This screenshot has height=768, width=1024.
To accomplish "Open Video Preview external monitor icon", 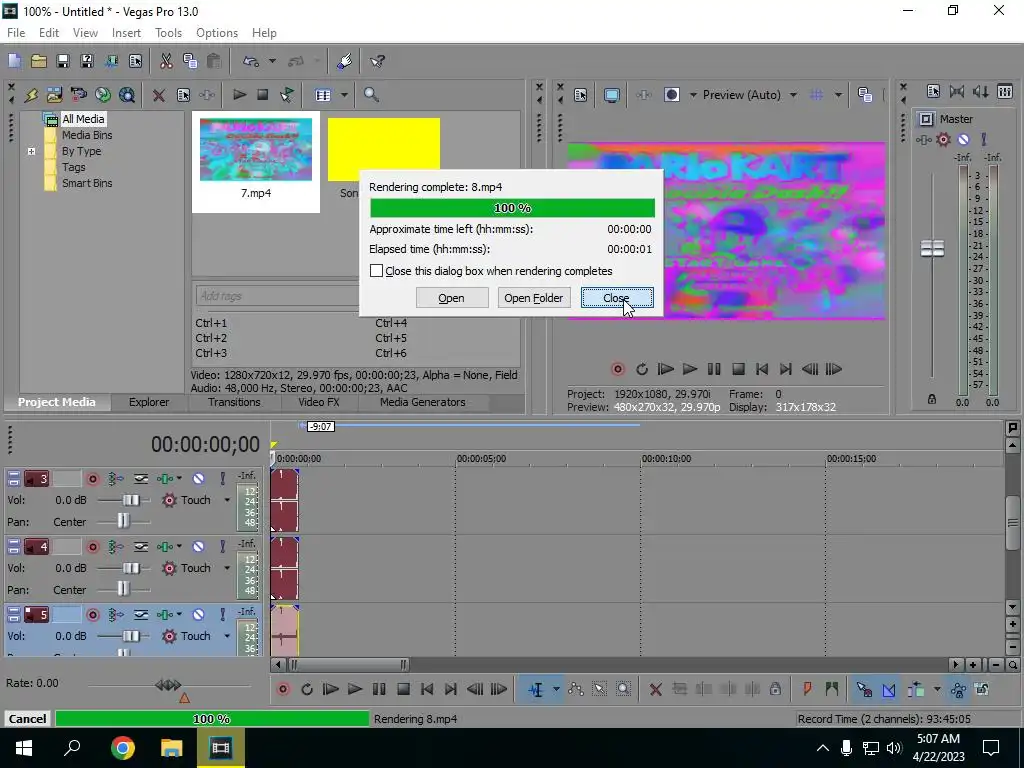I will pyautogui.click(x=612, y=95).
